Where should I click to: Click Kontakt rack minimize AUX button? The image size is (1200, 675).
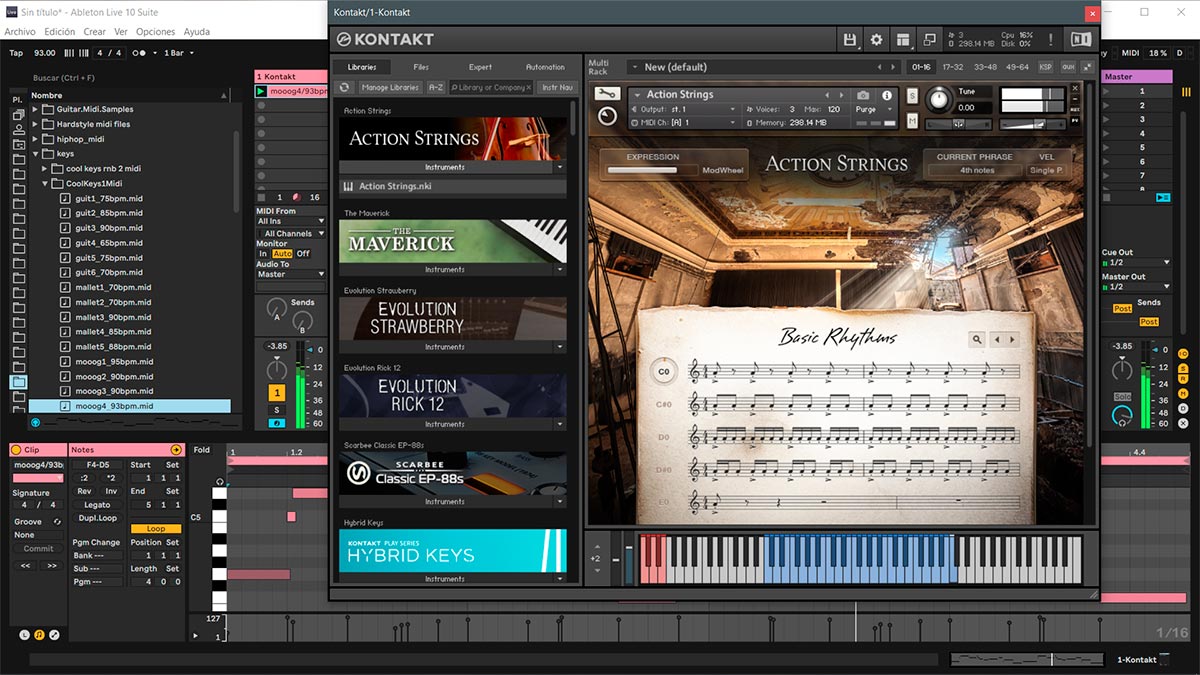(1068, 67)
